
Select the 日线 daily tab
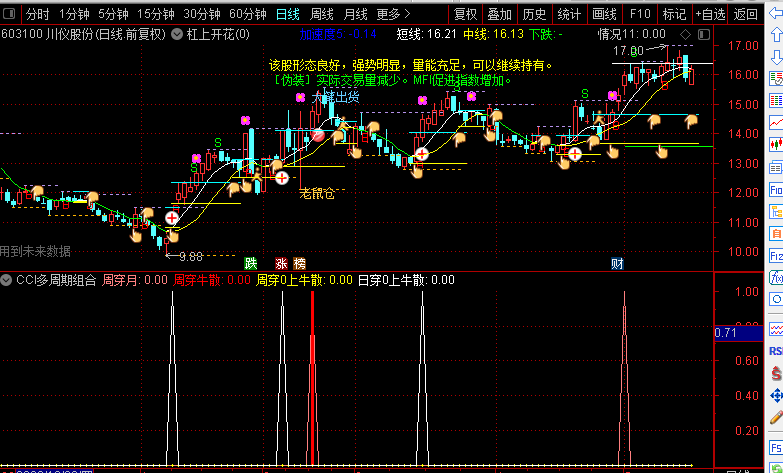point(288,14)
